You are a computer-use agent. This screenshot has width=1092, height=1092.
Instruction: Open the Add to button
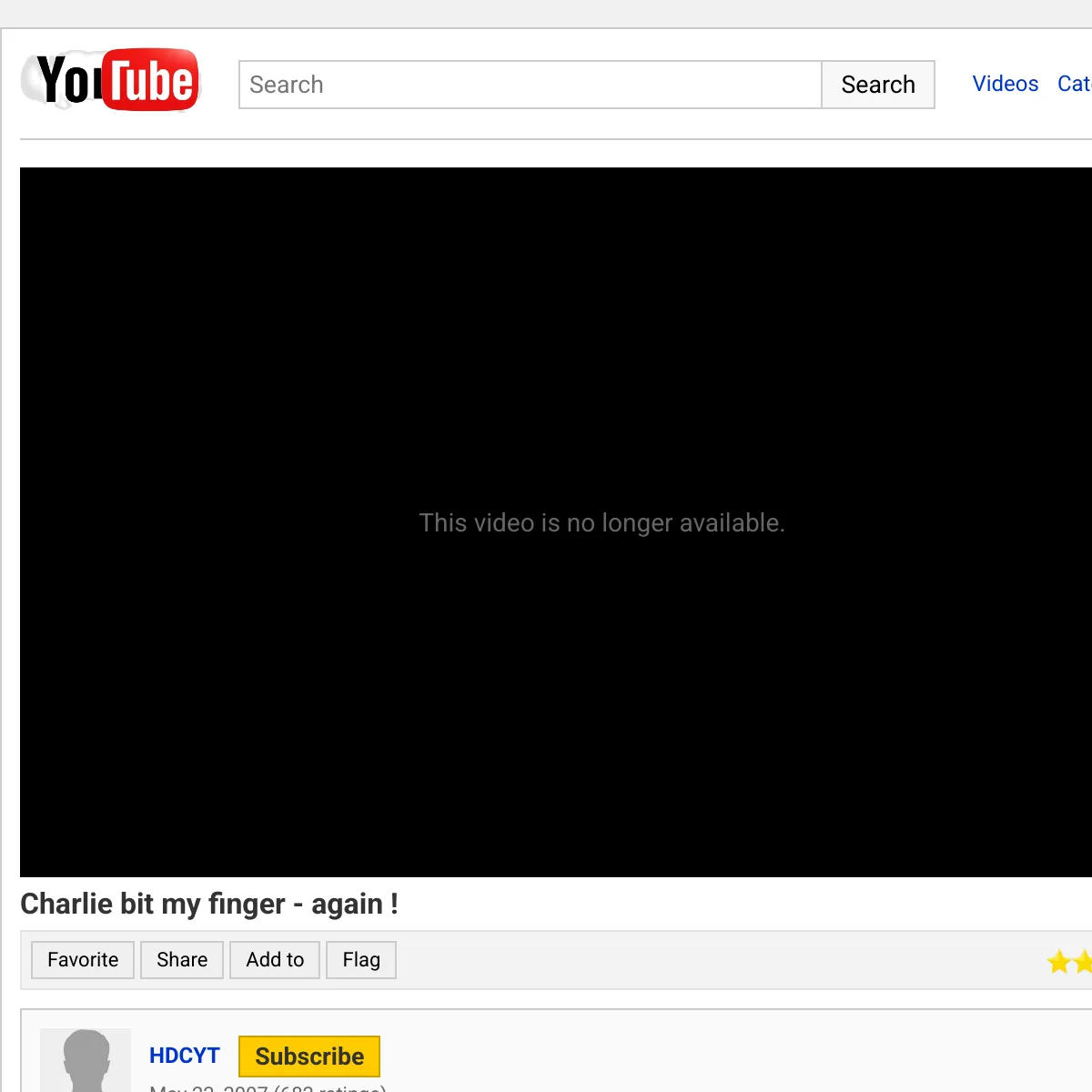coord(275,960)
